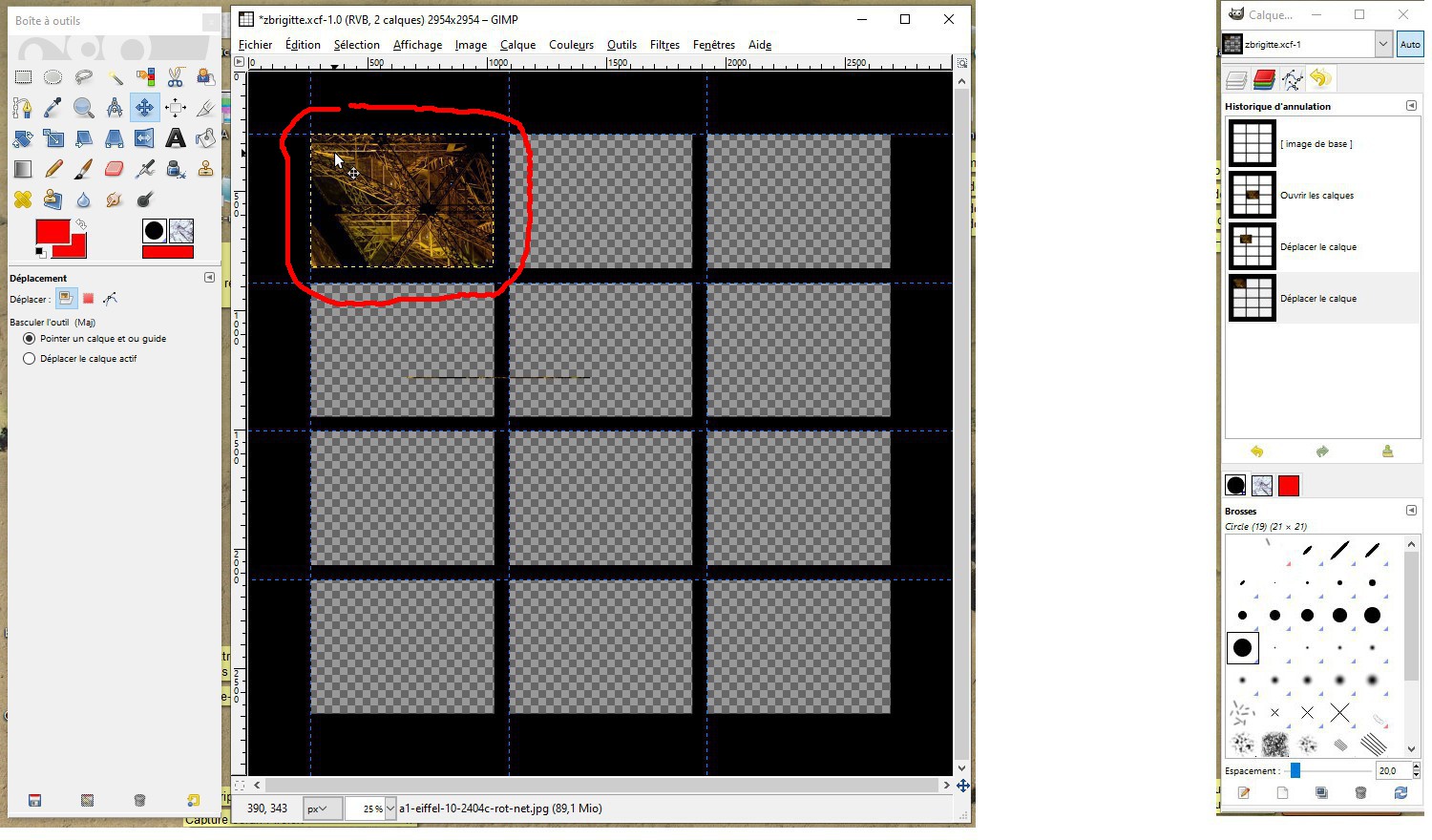Viewport: 1432px width, 840px height.
Task: Select 'Déplacer le calque actif' option
Action: point(81,359)
